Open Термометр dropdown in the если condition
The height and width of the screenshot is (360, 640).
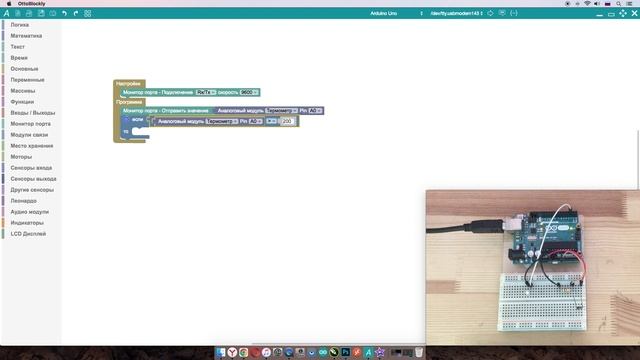tap(222, 121)
